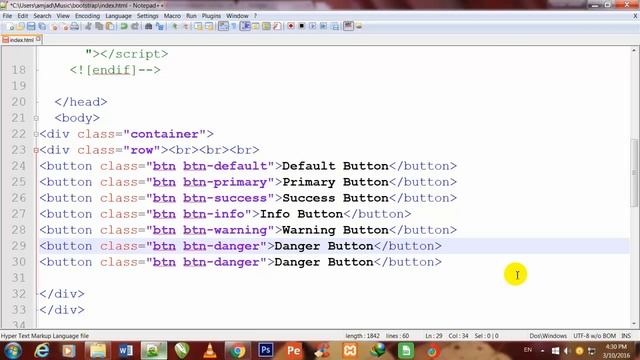Collapse the body fold at line 21
The image size is (640, 360).
click(x=36, y=118)
